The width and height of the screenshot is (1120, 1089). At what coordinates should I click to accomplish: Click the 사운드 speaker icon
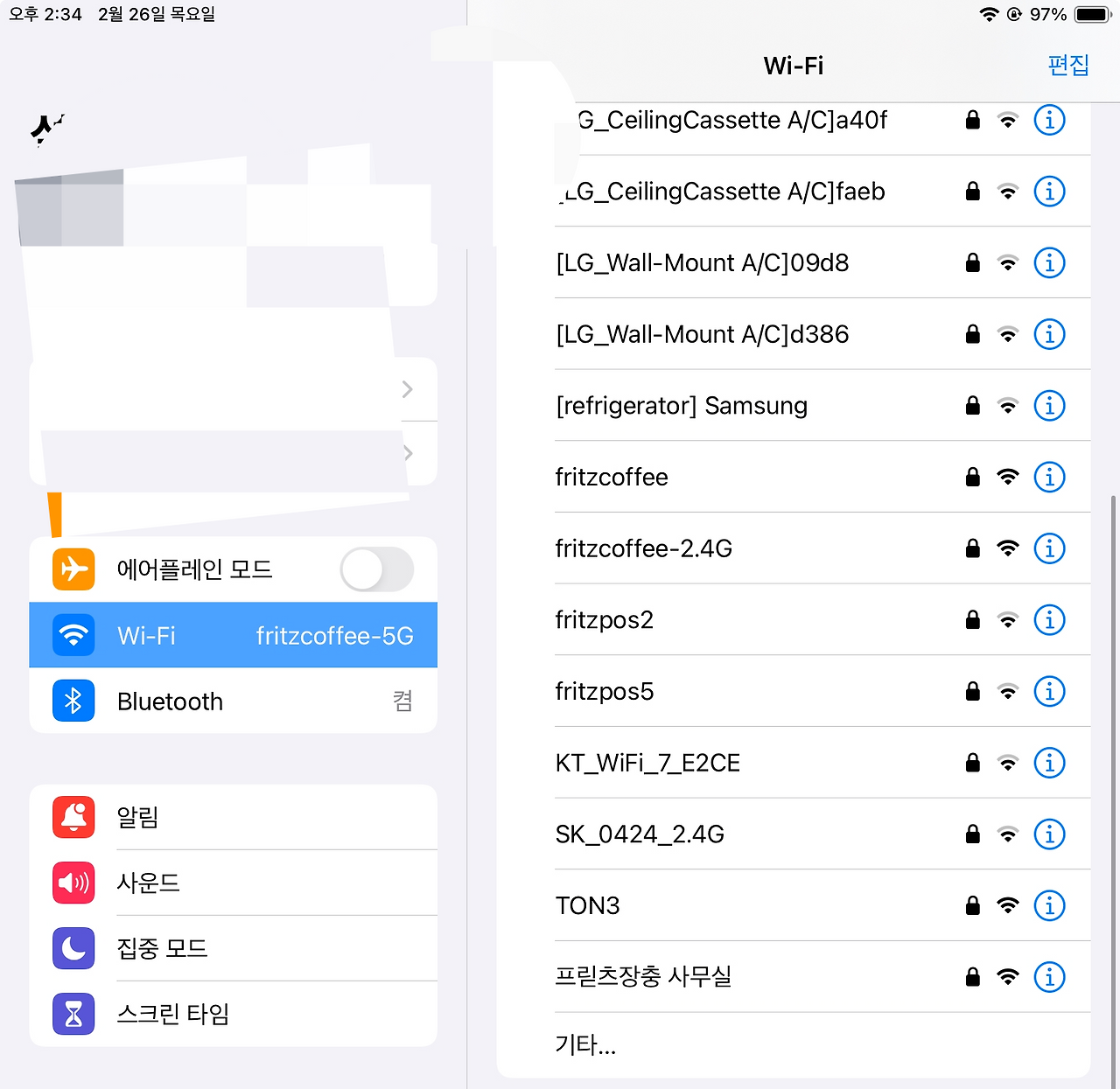(x=73, y=883)
